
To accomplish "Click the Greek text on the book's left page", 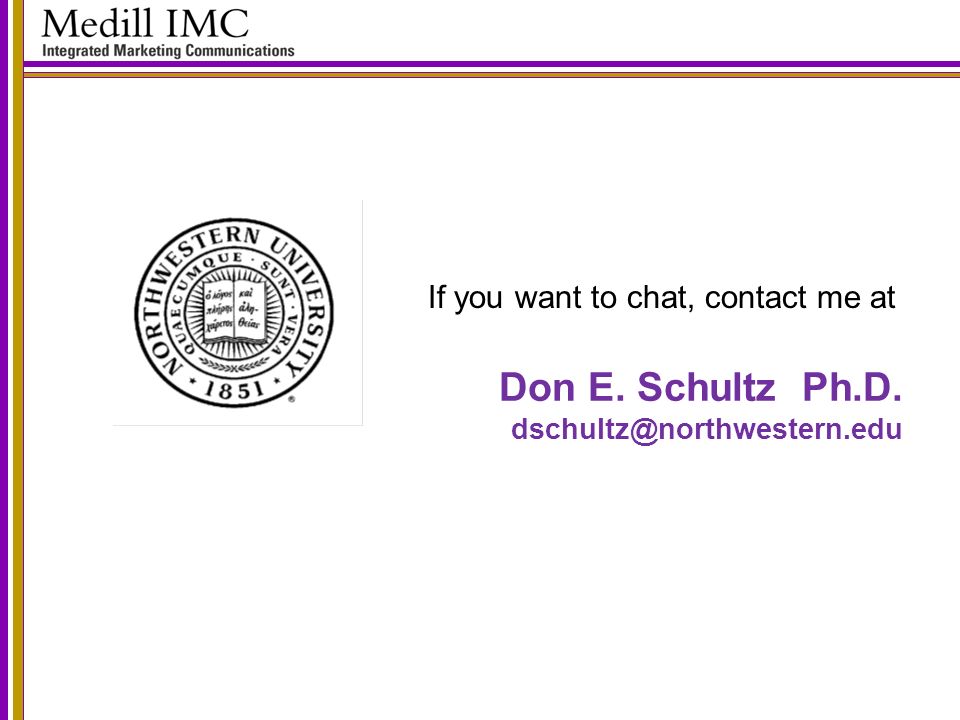I will (218, 308).
